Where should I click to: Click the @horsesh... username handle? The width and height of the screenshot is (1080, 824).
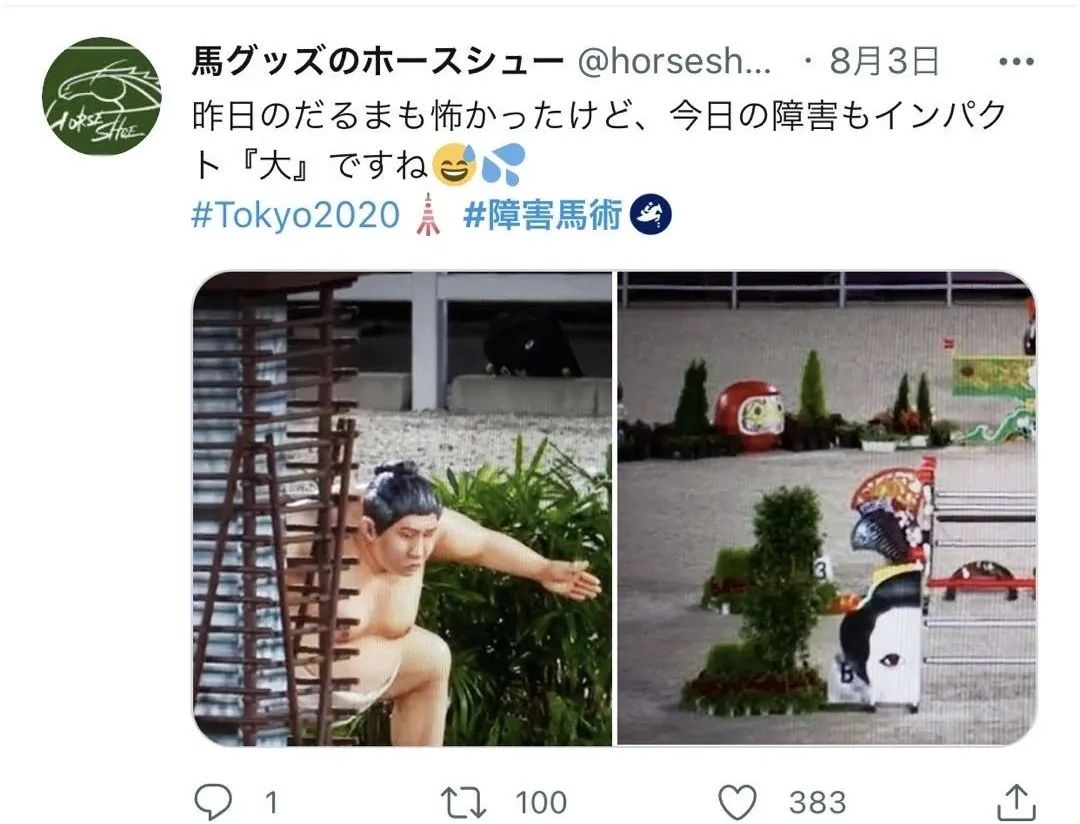[674, 61]
